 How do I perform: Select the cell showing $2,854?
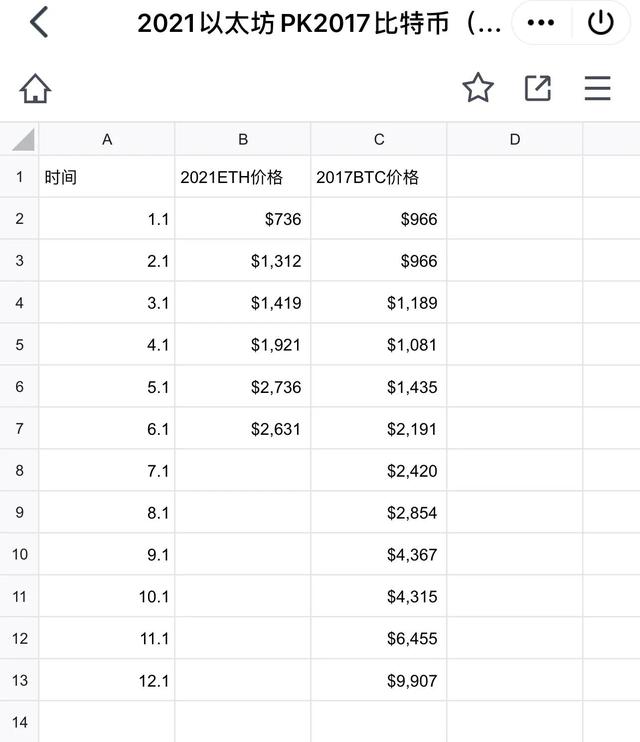[x=379, y=512]
